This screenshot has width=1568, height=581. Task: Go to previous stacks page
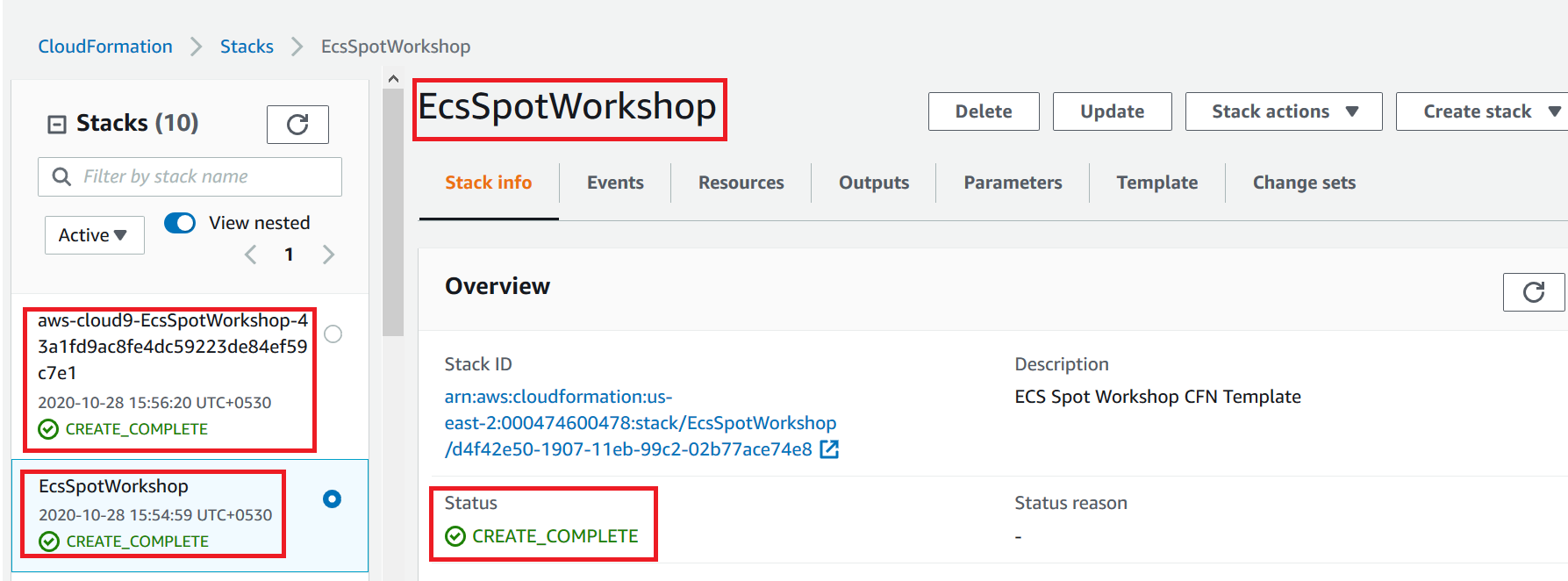(x=251, y=255)
